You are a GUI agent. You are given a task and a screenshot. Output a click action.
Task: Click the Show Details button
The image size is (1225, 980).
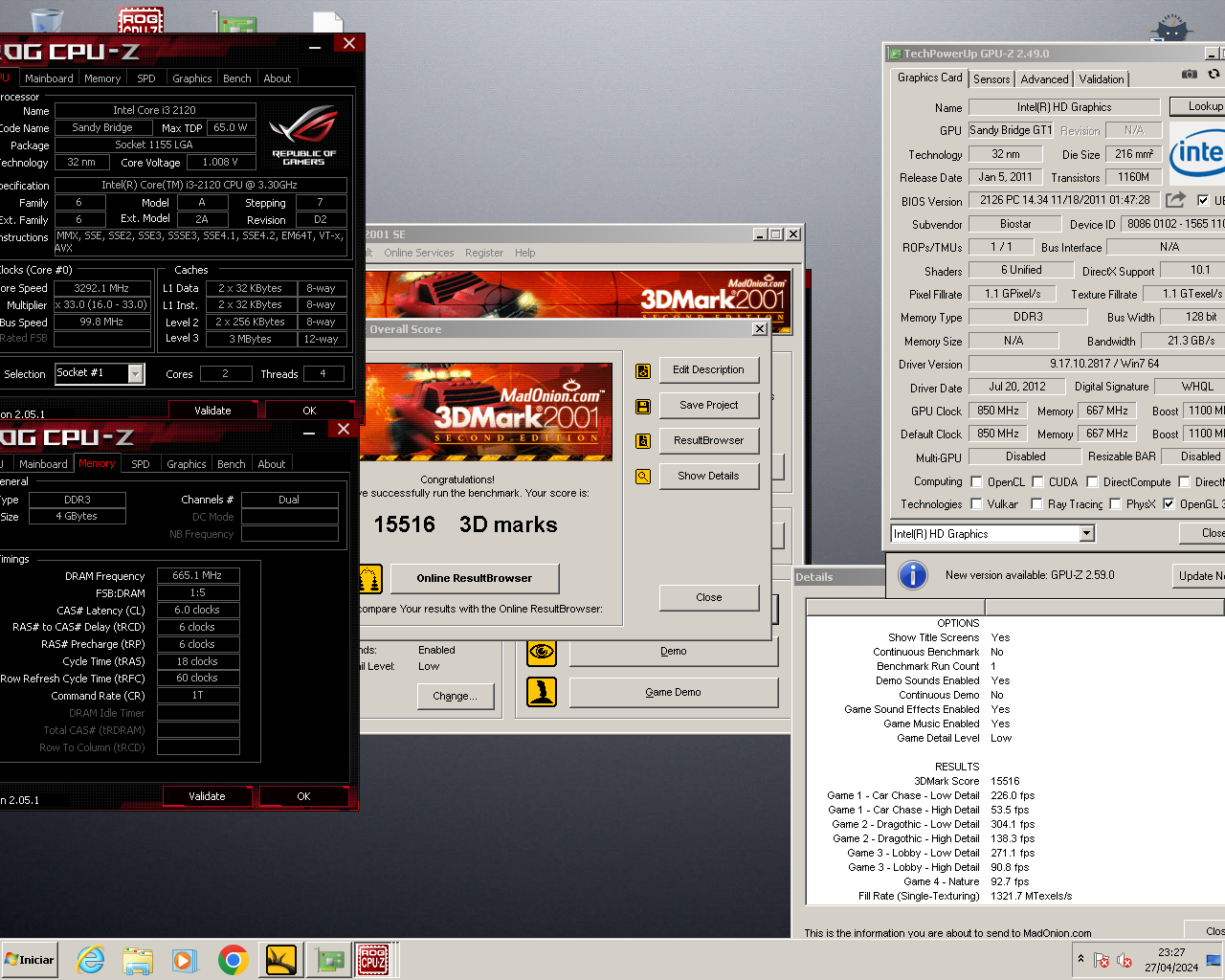(709, 476)
